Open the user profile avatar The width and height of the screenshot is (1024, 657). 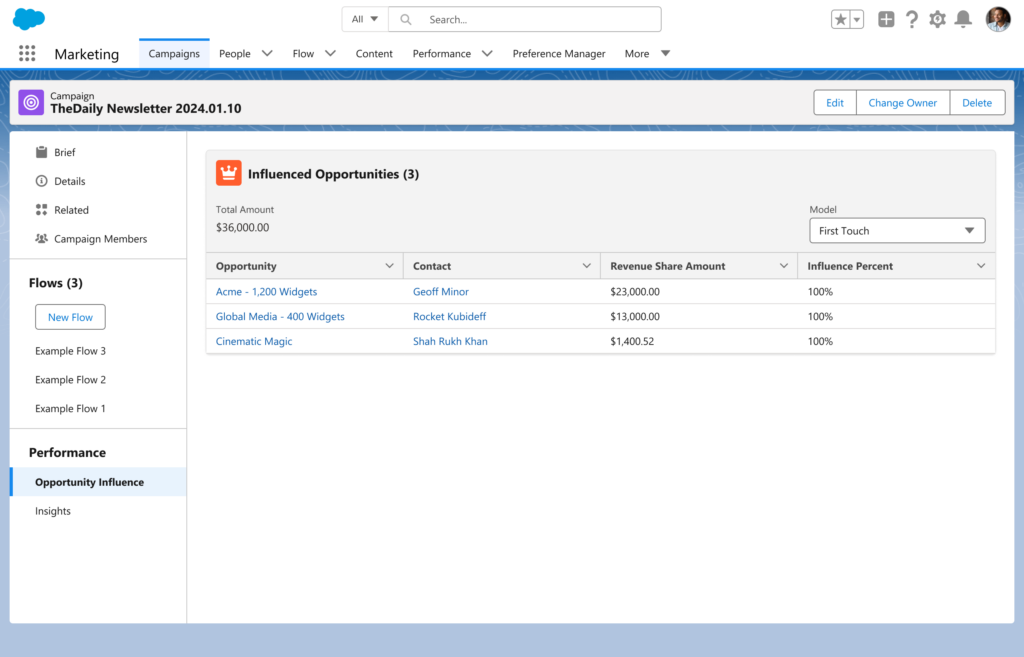pyautogui.click(x=997, y=19)
